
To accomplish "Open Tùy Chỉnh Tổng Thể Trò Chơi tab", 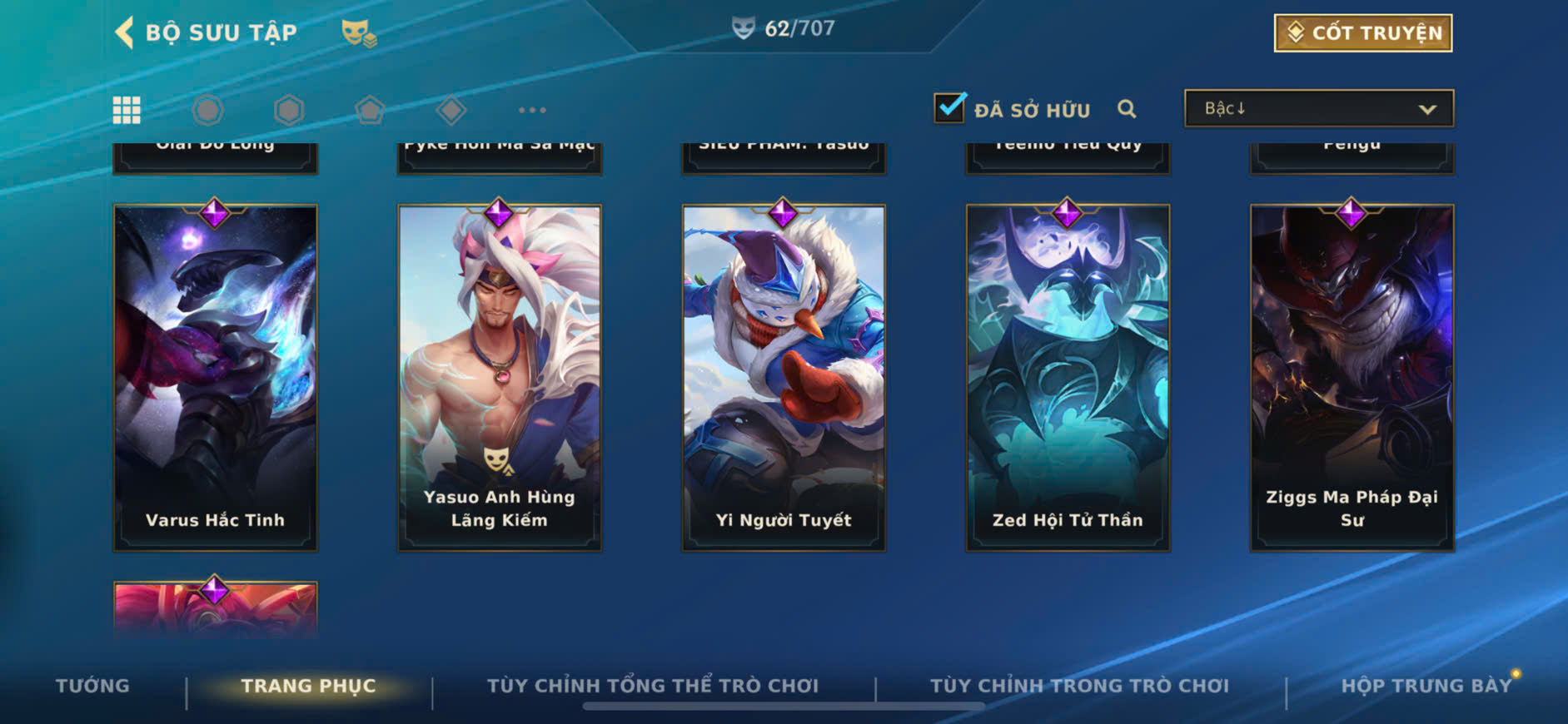I will tap(653, 686).
